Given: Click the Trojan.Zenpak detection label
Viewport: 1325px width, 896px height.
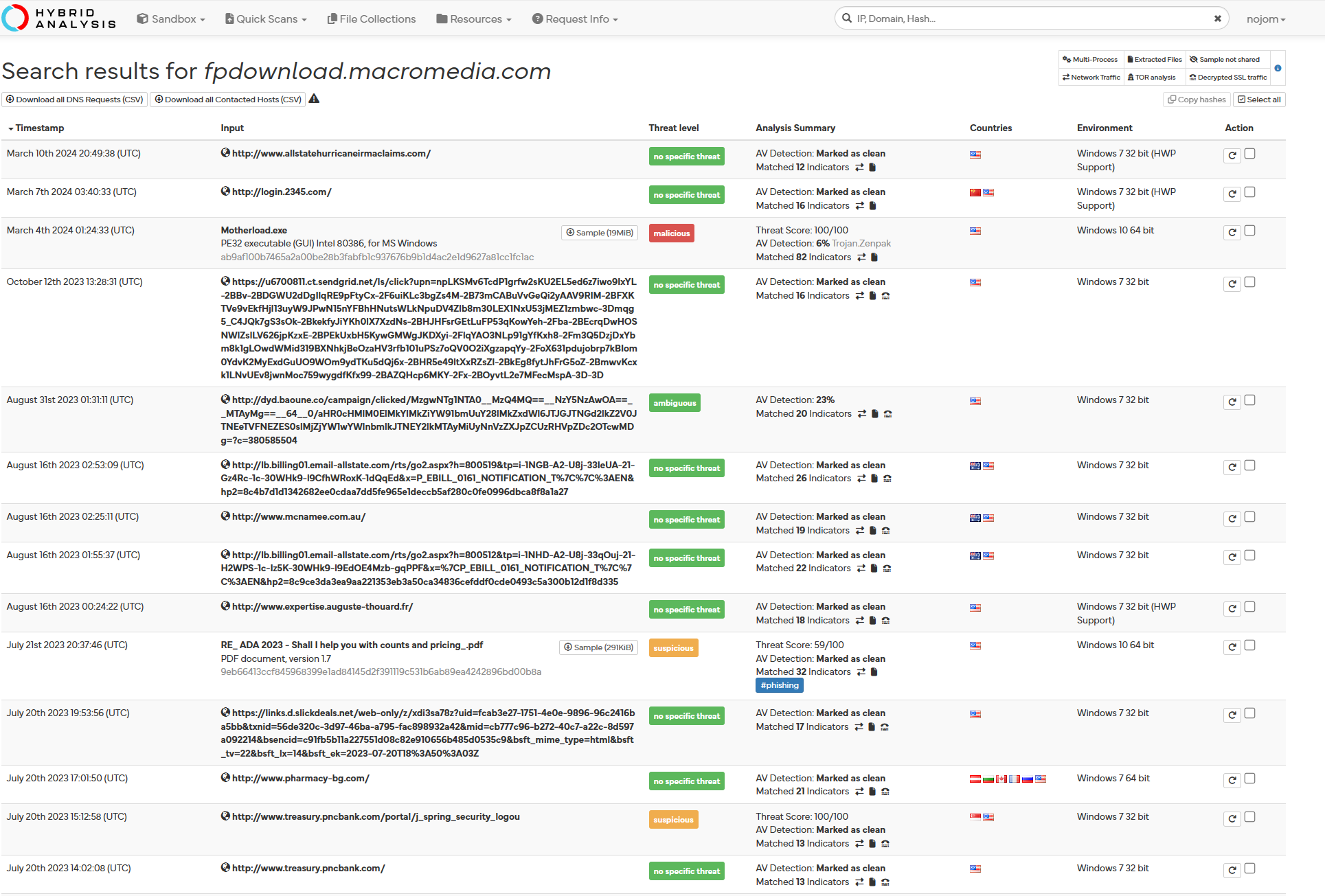Looking at the screenshot, I should pyautogui.click(x=861, y=244).
